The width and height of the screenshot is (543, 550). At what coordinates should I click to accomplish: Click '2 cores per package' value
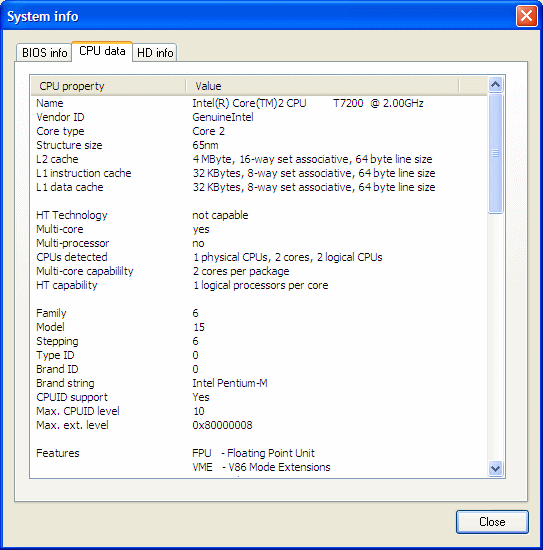[x=241, y=271]
